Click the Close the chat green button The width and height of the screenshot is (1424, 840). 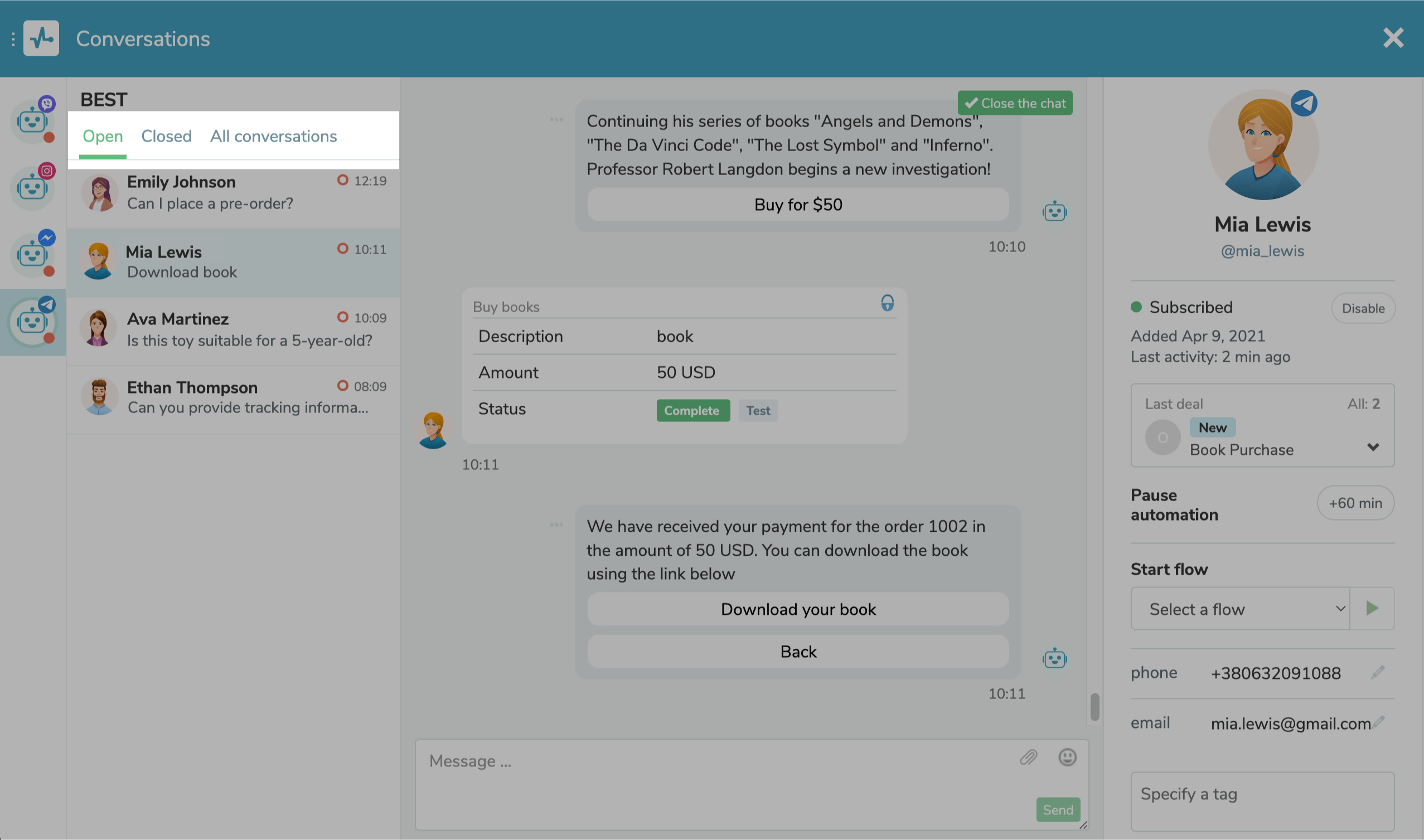[1014, 103]
